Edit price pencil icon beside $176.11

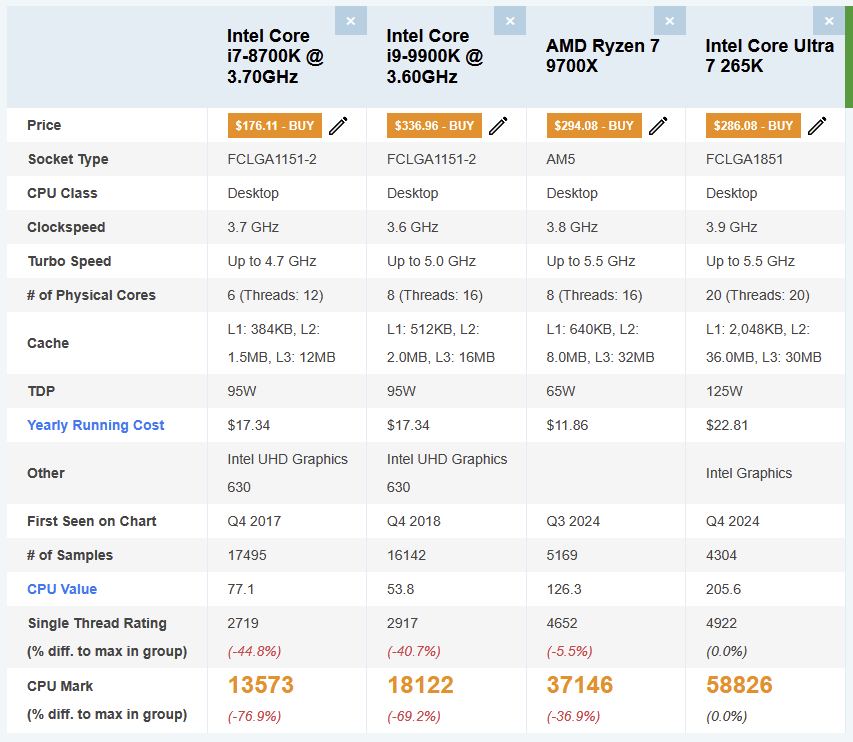click(338, 126)
